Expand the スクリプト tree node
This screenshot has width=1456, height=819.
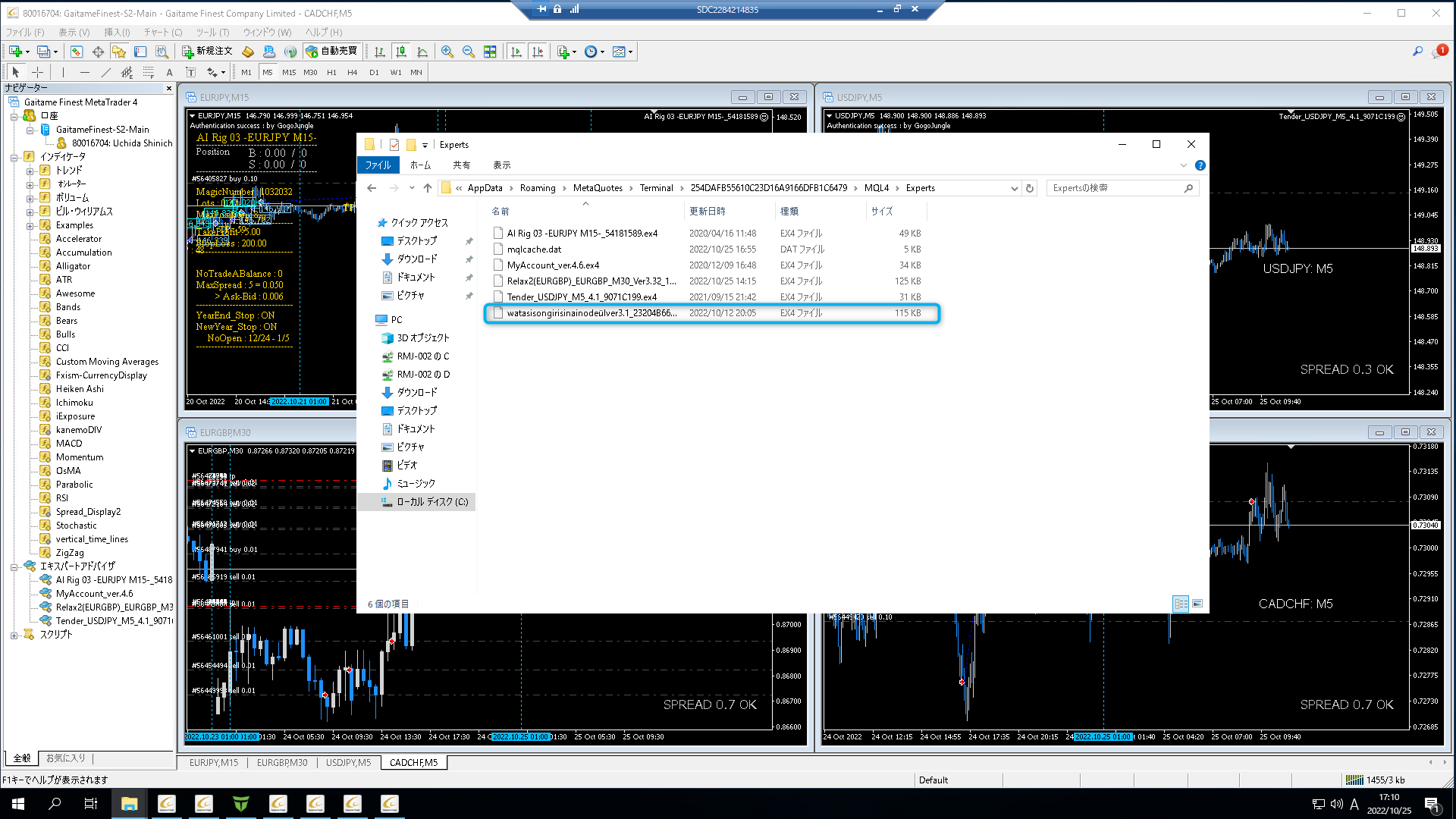pos(14,635)
